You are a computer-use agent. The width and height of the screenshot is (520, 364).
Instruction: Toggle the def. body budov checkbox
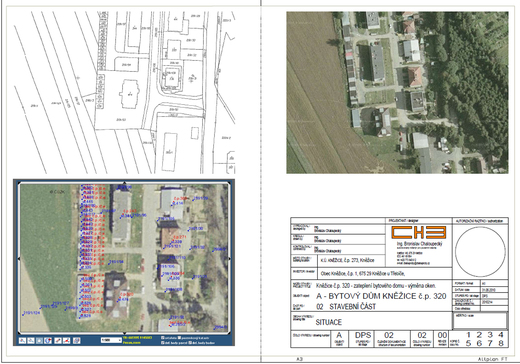(x=190, y=343)
